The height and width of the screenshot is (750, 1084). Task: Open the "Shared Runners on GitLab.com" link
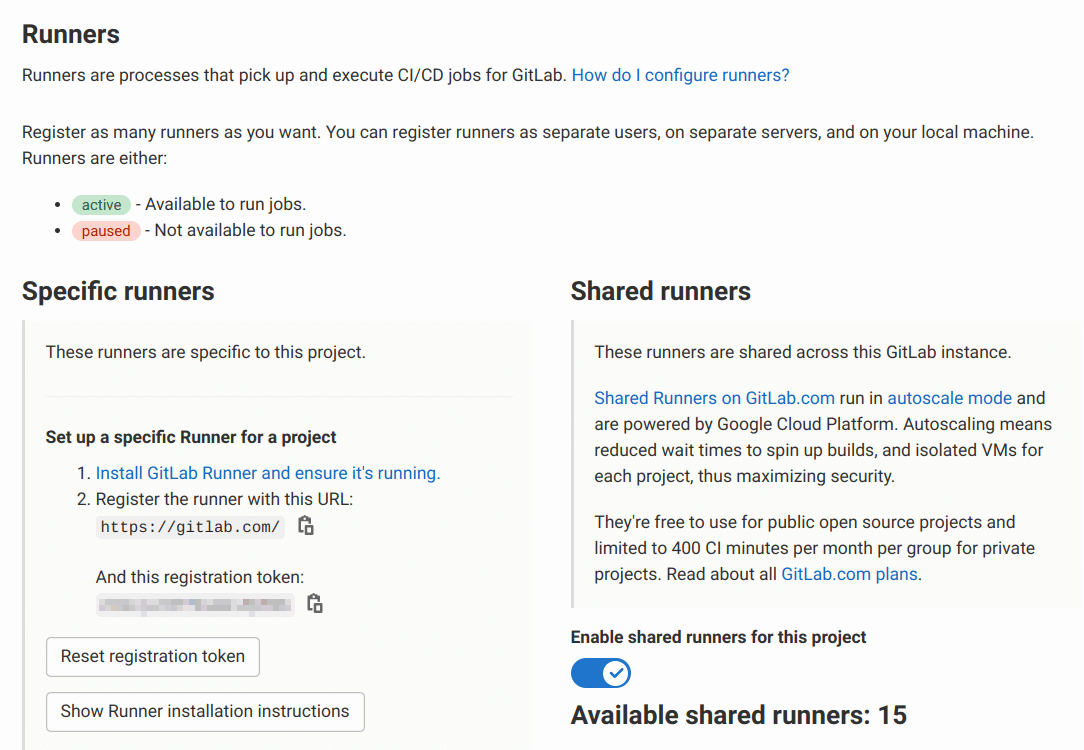714,398
